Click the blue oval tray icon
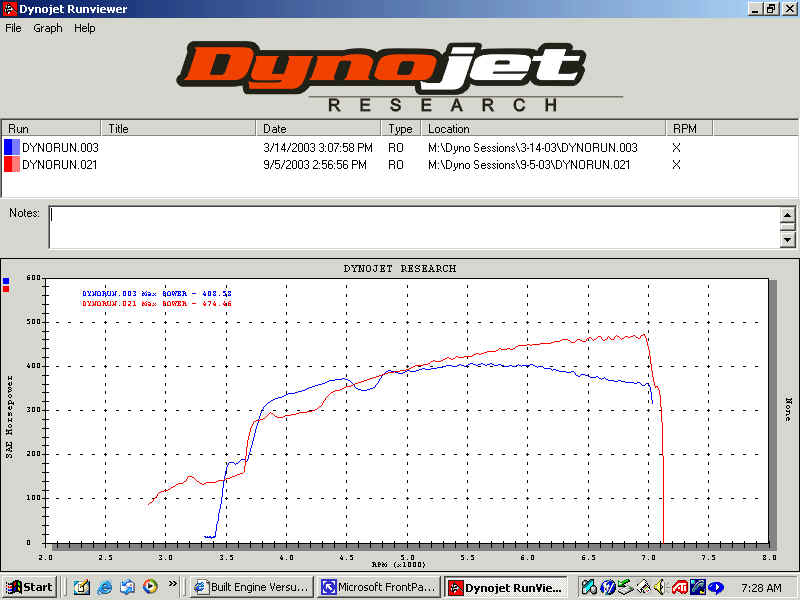The width and height of the screenshot is (800, 600). 716,588
